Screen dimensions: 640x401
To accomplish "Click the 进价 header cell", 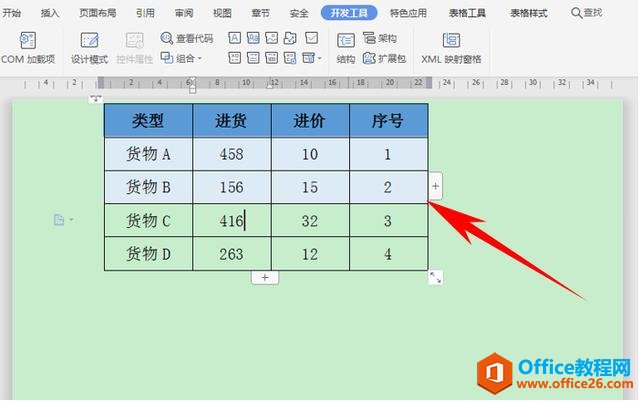I will click(x=310, y=120).
